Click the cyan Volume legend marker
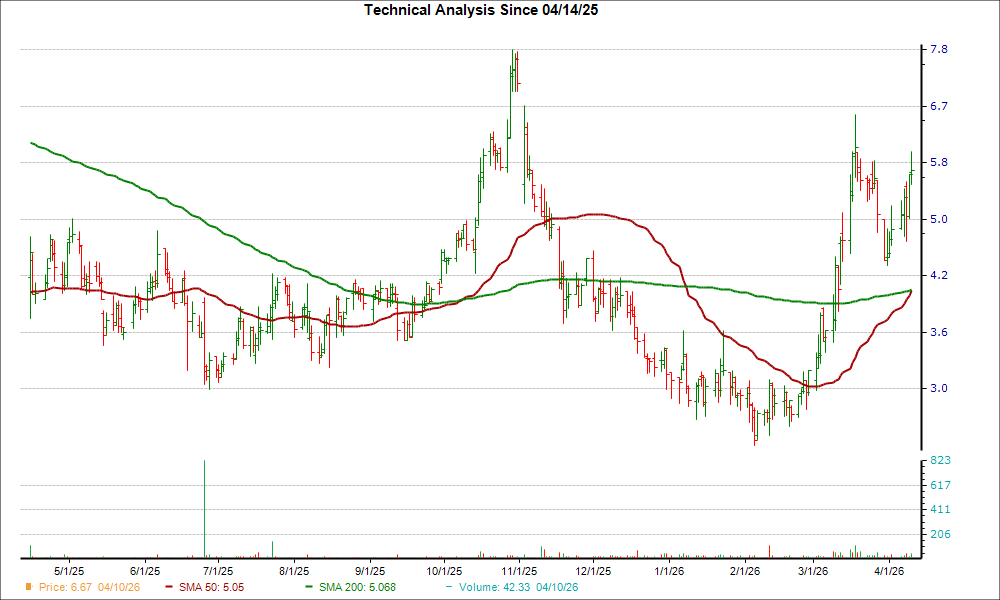This screenshot has height=600, width=1000. pos(450,588)
